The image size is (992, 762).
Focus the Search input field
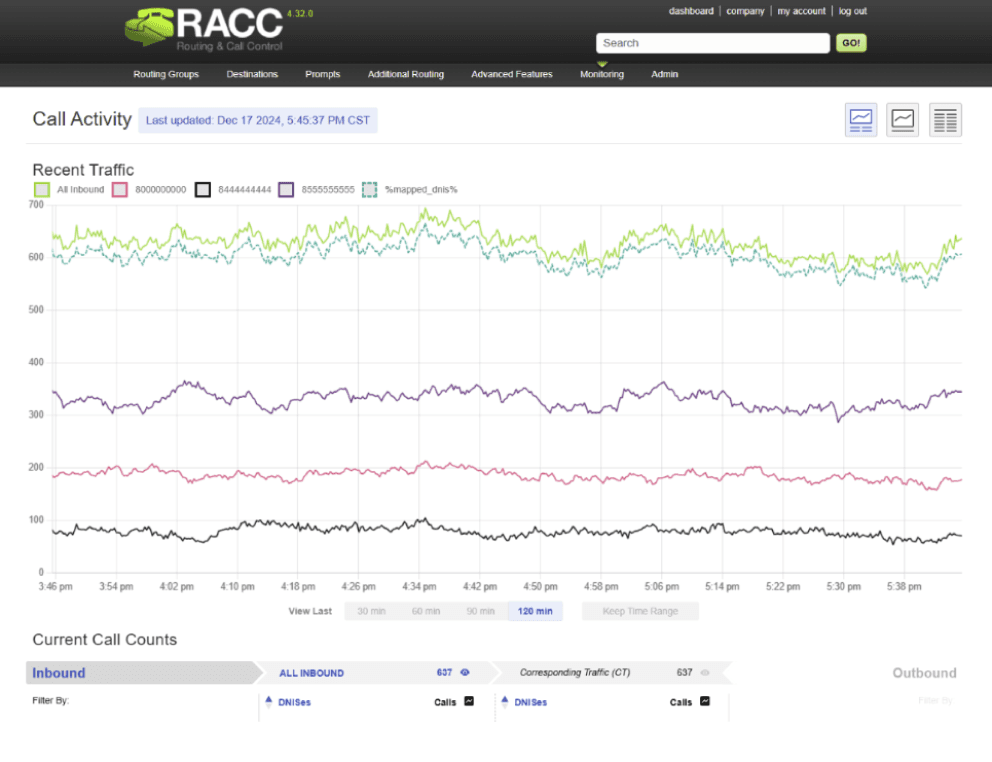point(712,43)
